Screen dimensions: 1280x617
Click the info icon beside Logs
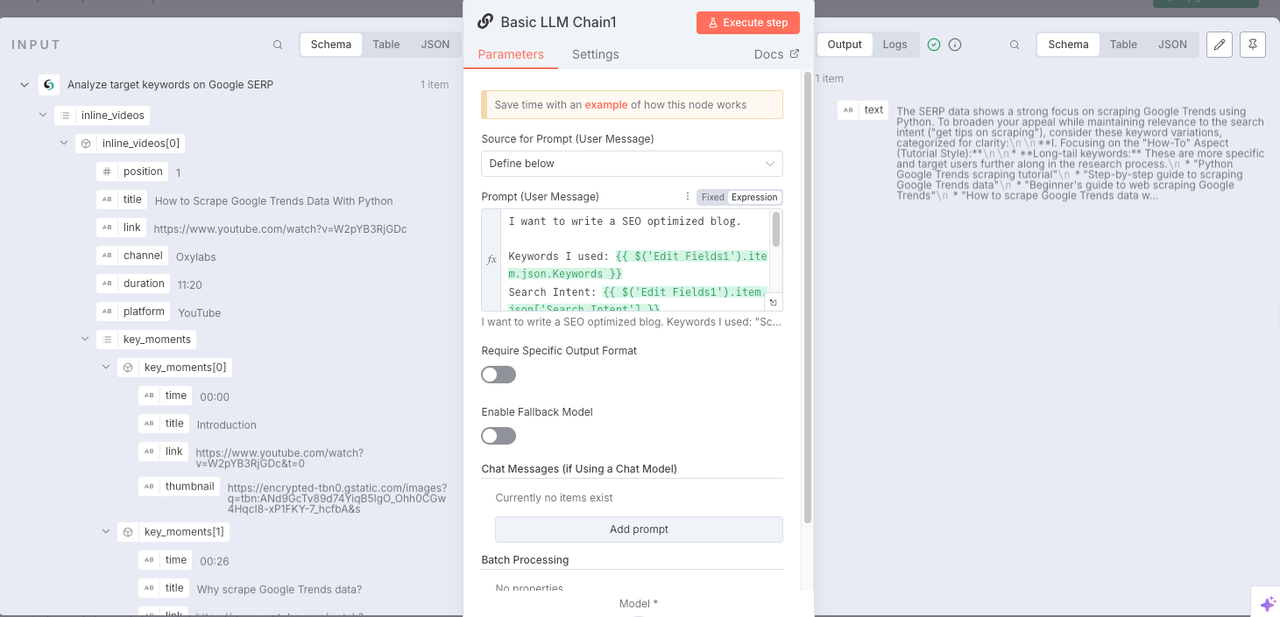(955, 45)
